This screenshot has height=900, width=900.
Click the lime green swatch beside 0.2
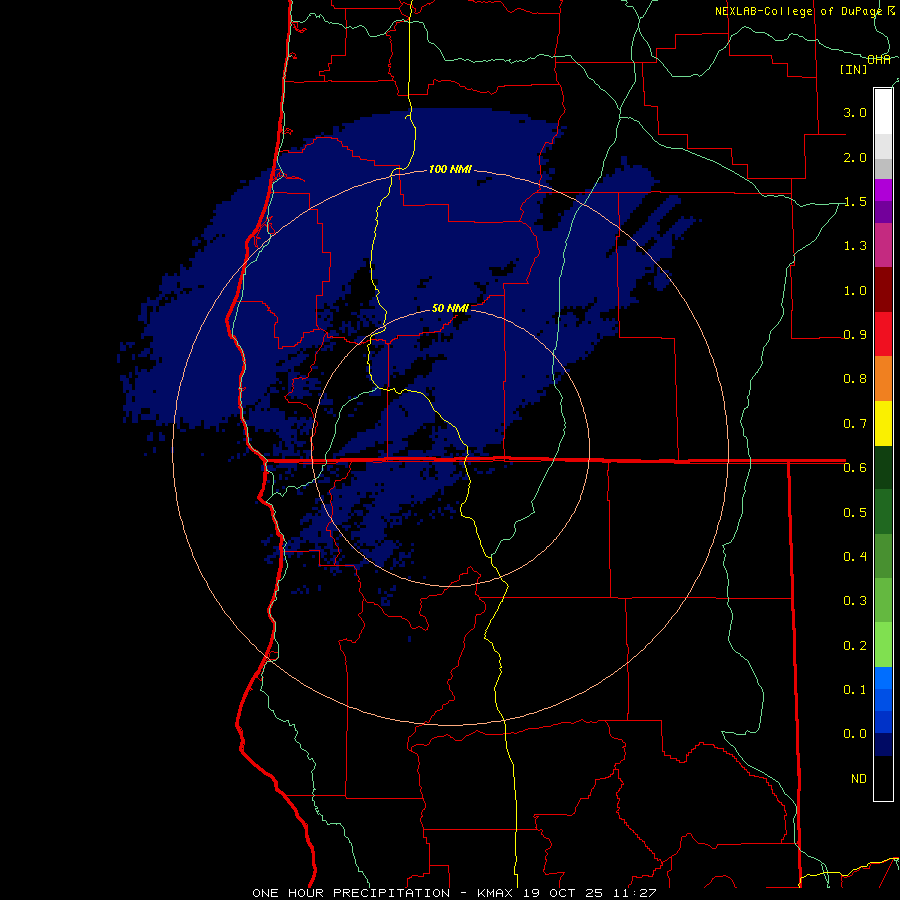[x=883, y=645]
